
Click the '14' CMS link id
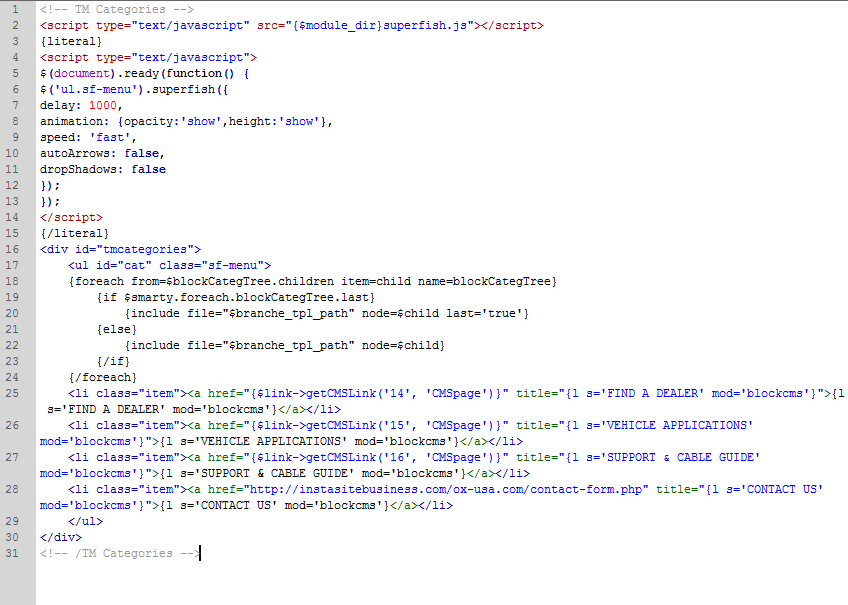(x=397, y=393)
